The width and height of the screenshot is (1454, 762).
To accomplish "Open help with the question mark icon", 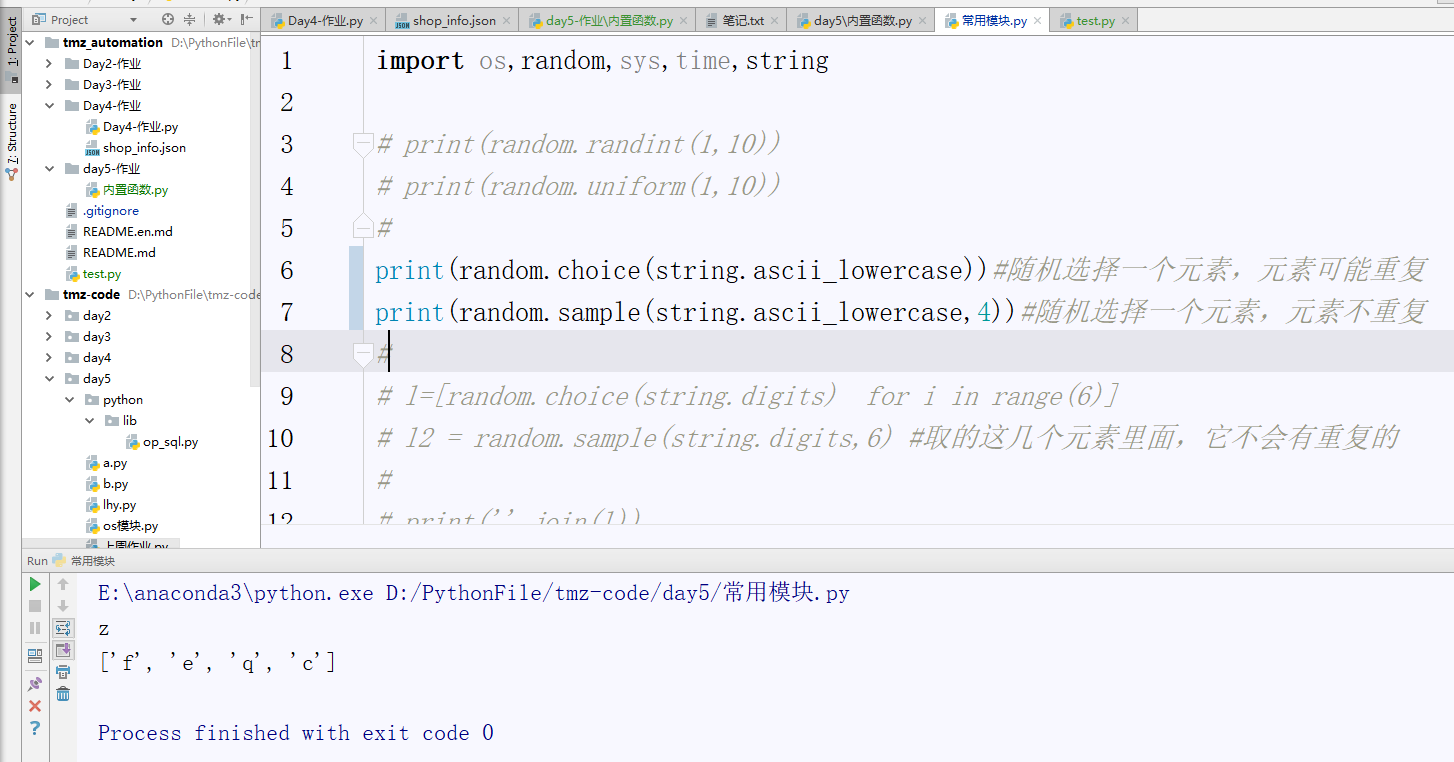I will pos(35,728).
